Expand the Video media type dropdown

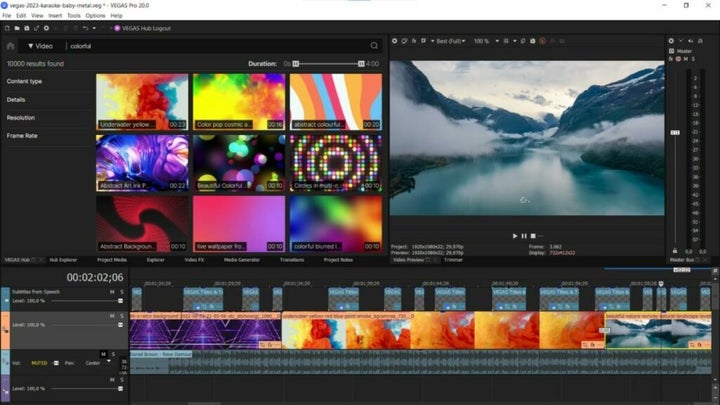[41, 46]
